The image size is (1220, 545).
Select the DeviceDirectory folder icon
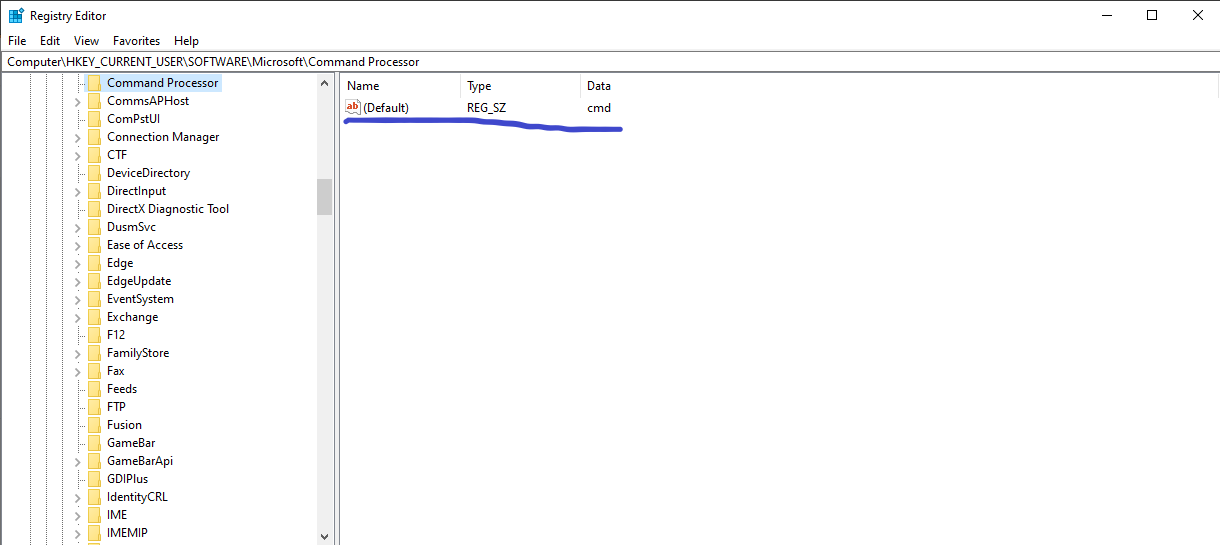coord(94,173)
